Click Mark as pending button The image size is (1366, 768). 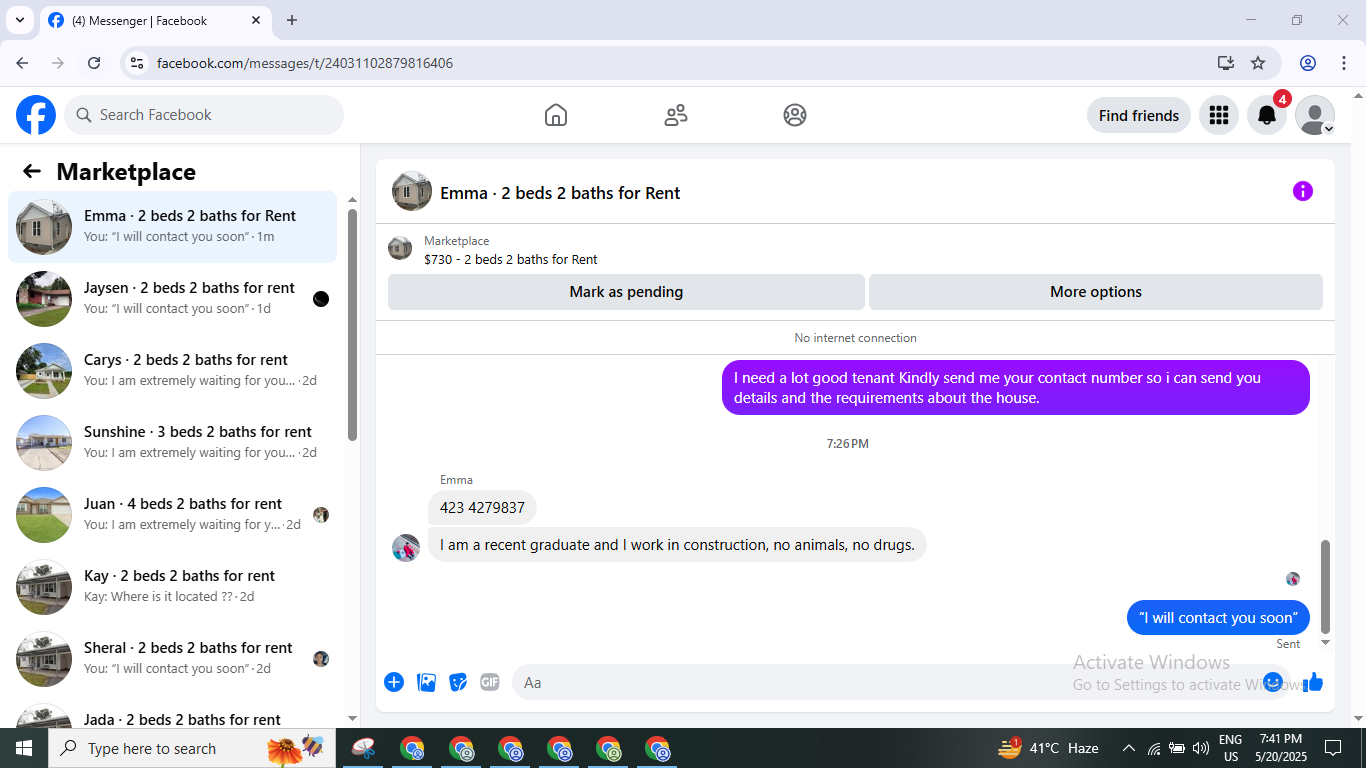[626, 292]
